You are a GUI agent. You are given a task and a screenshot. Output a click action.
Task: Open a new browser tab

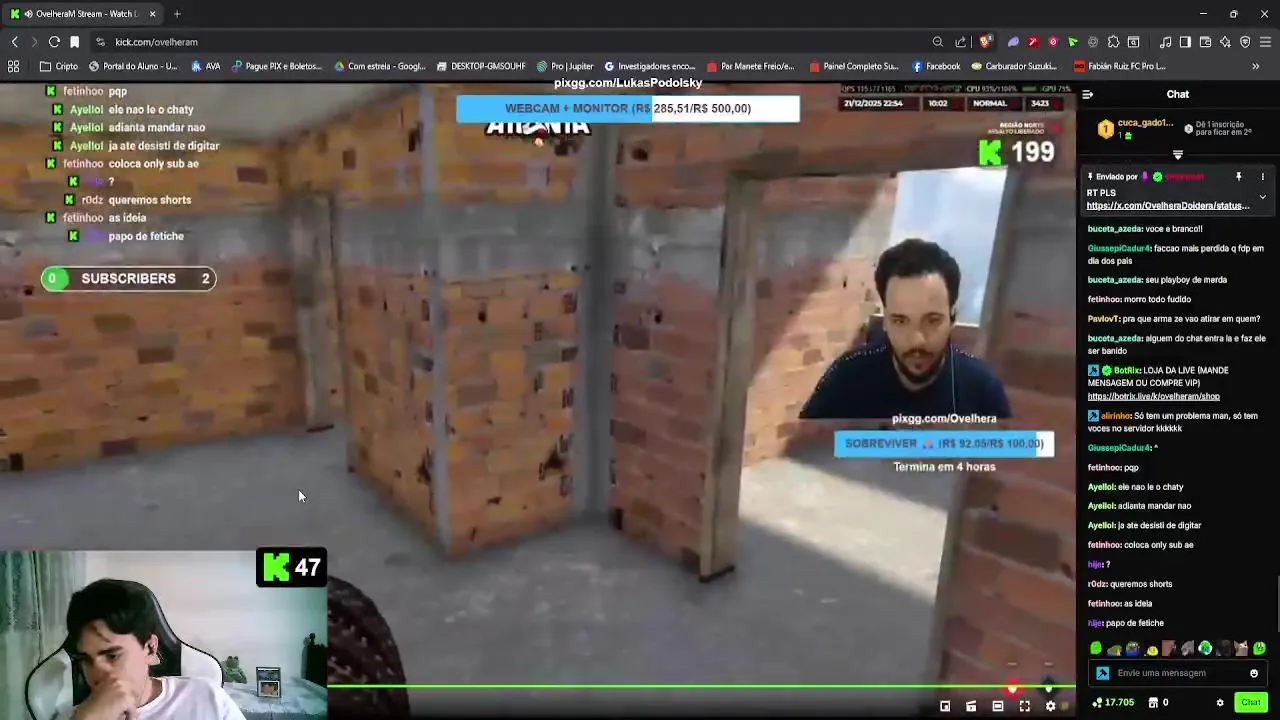[177, 14]
